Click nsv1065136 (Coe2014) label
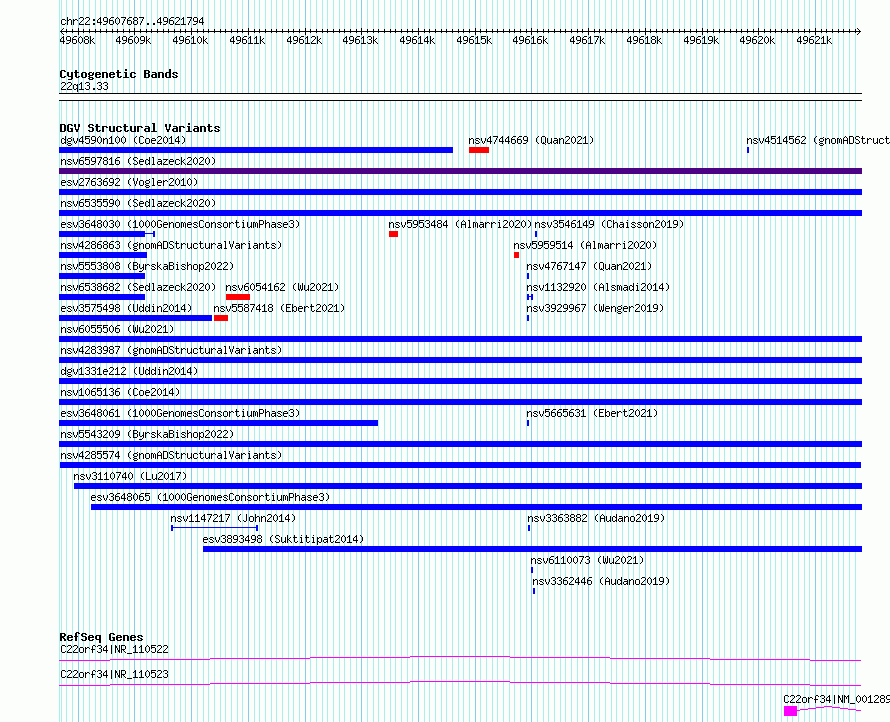The image size is (890, 722). coord(120,392)
